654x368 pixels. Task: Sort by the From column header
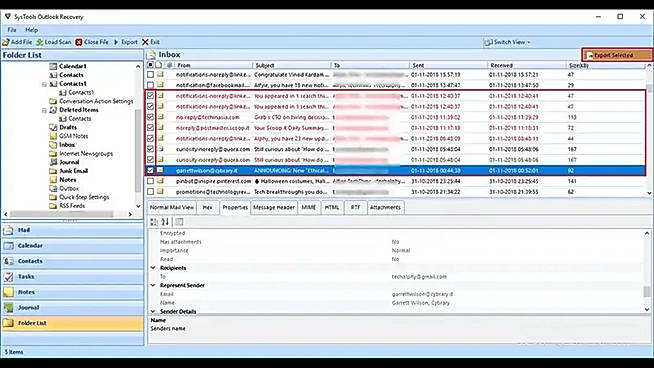coord(213,65)
